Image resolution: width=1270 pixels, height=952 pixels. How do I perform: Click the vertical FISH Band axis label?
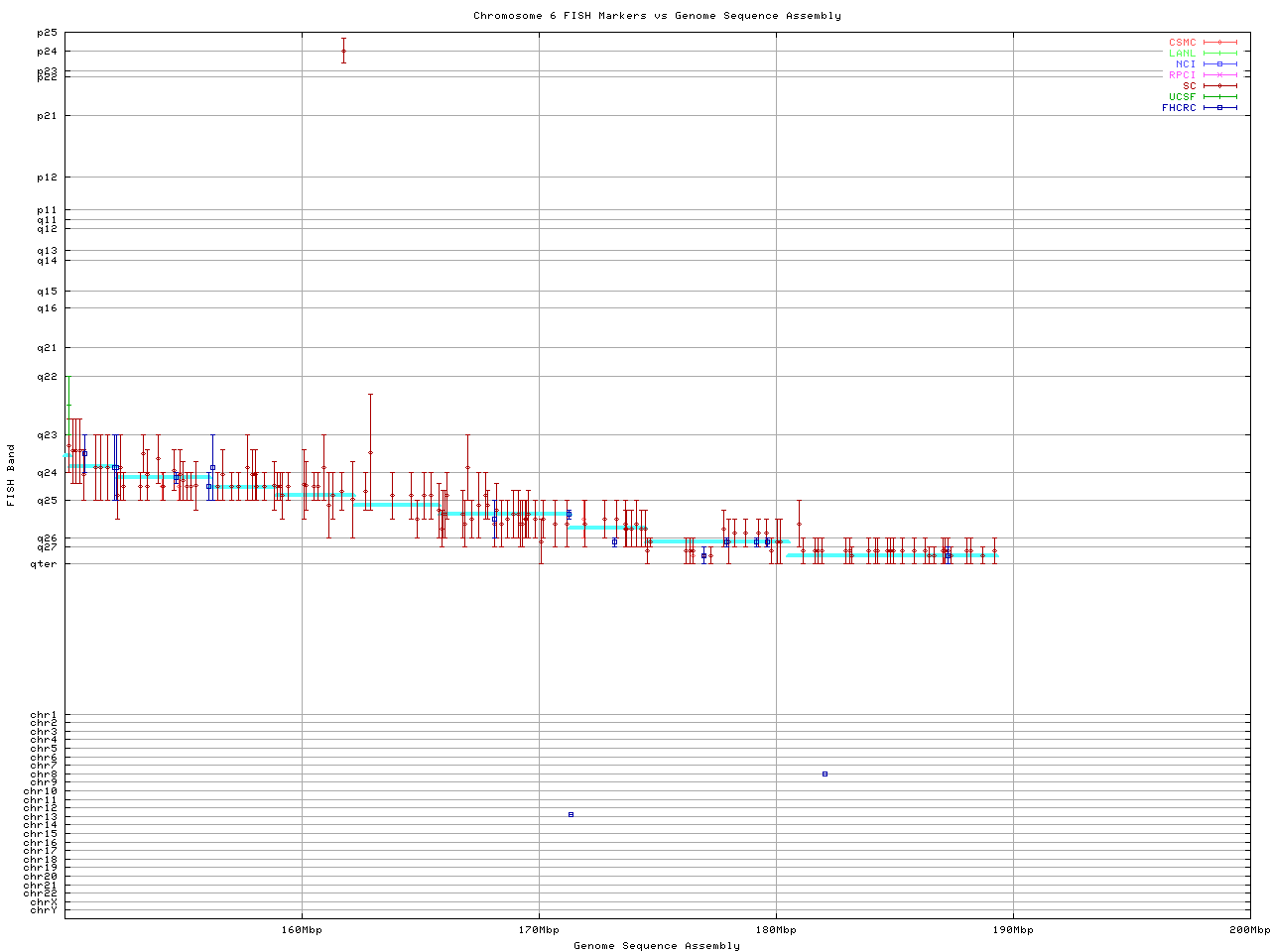pyautogui.click(x=11, y=475)
